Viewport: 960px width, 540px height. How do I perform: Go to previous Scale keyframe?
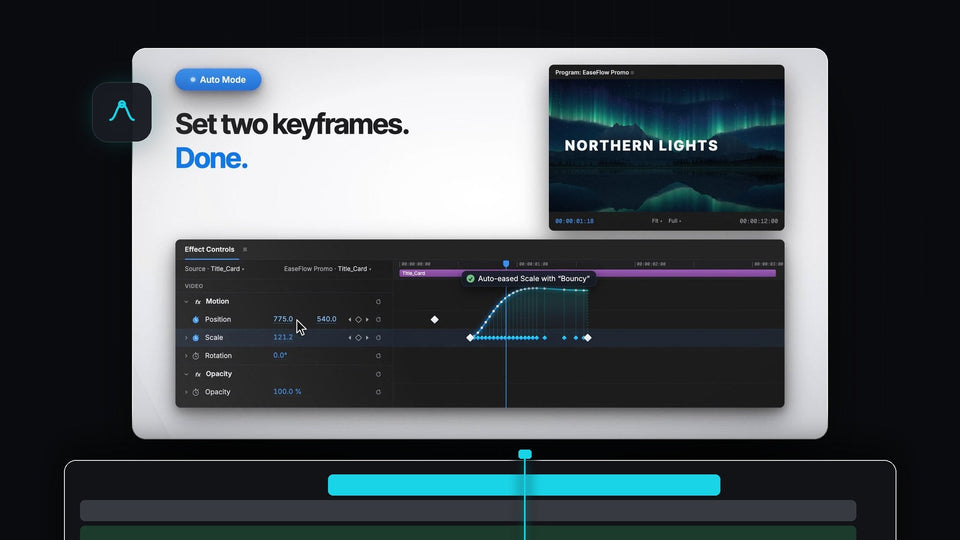350,337
